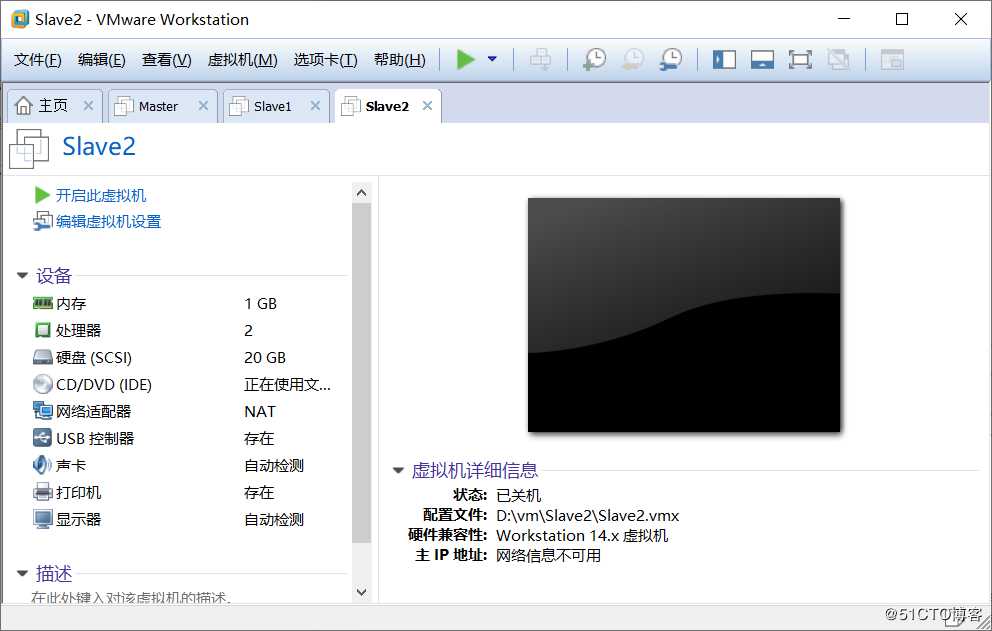Click revert to snapshot toolbar icon

[x=633, y=59]
